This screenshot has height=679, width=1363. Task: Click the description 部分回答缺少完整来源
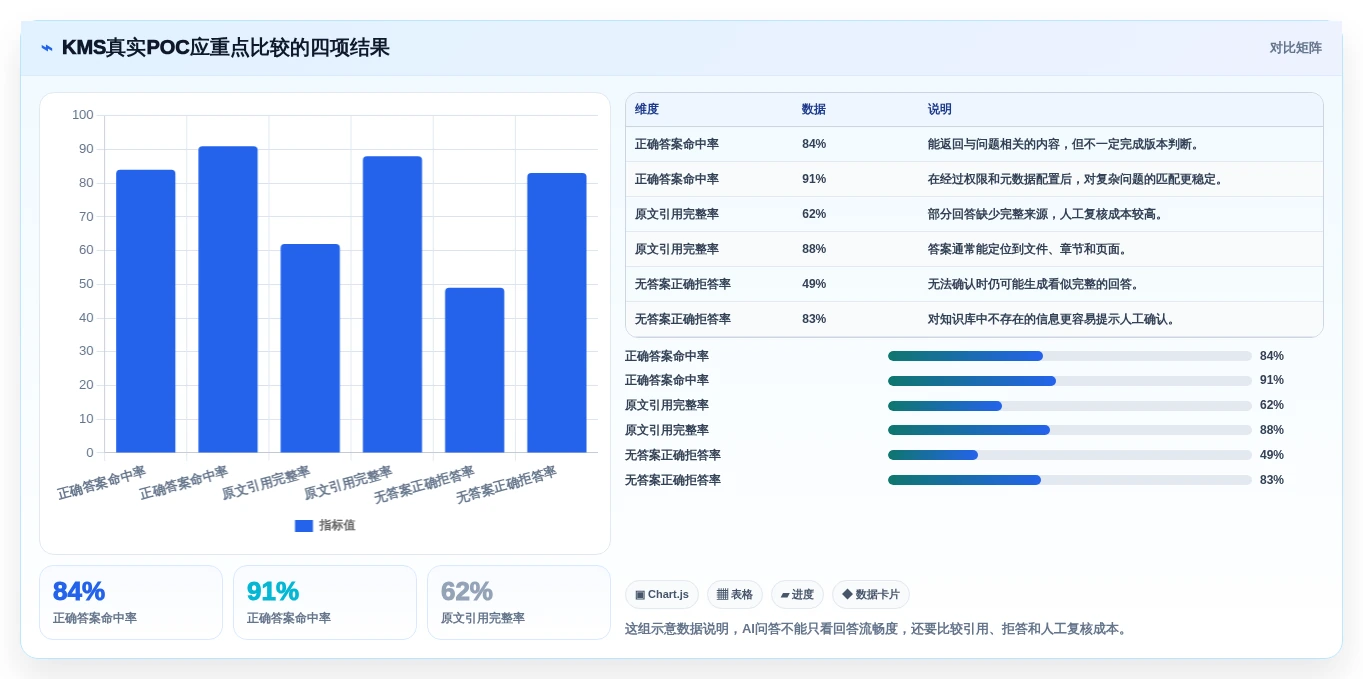tap(1046, 214)
